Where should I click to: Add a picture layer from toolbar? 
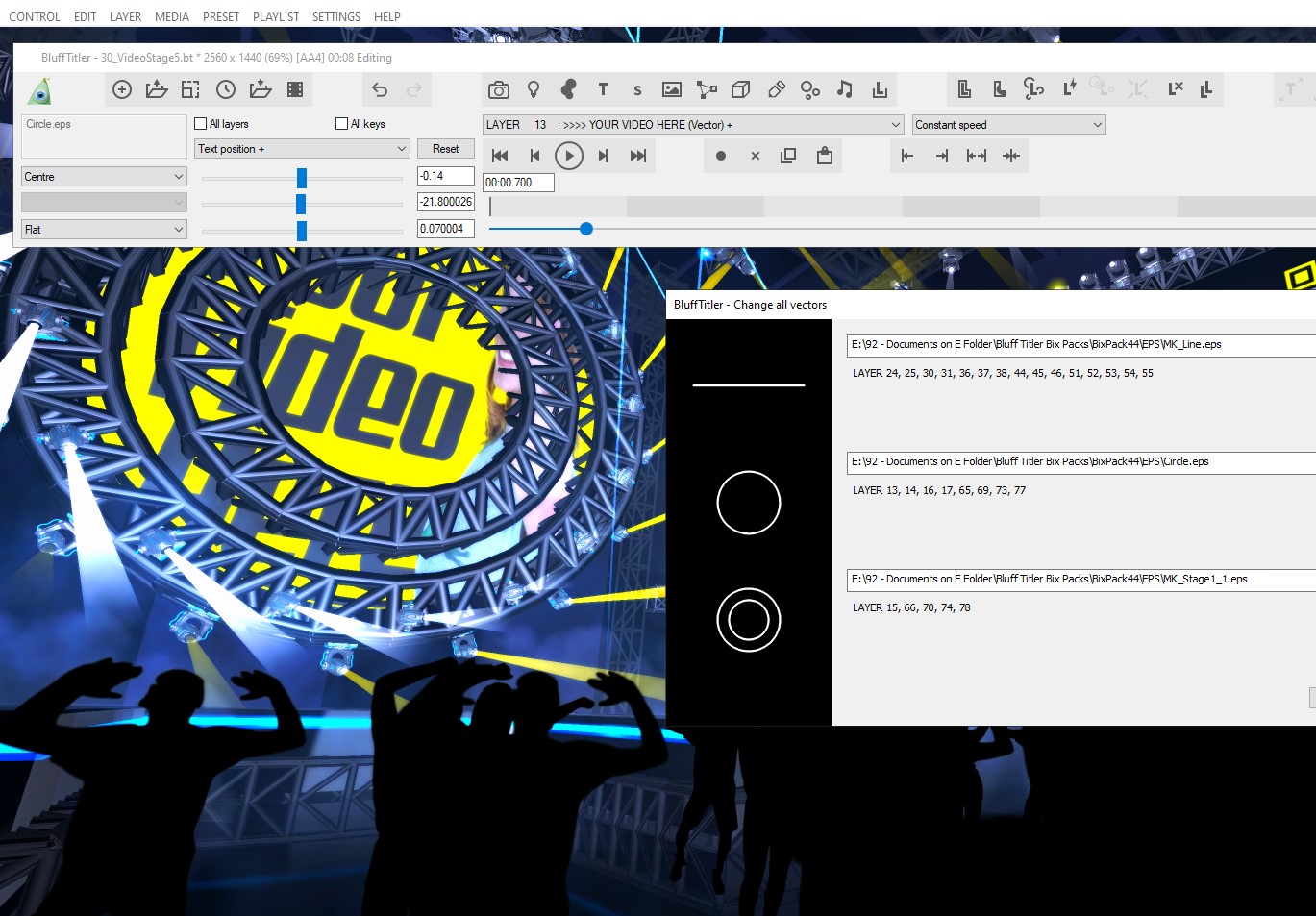(x=672, y=90)
